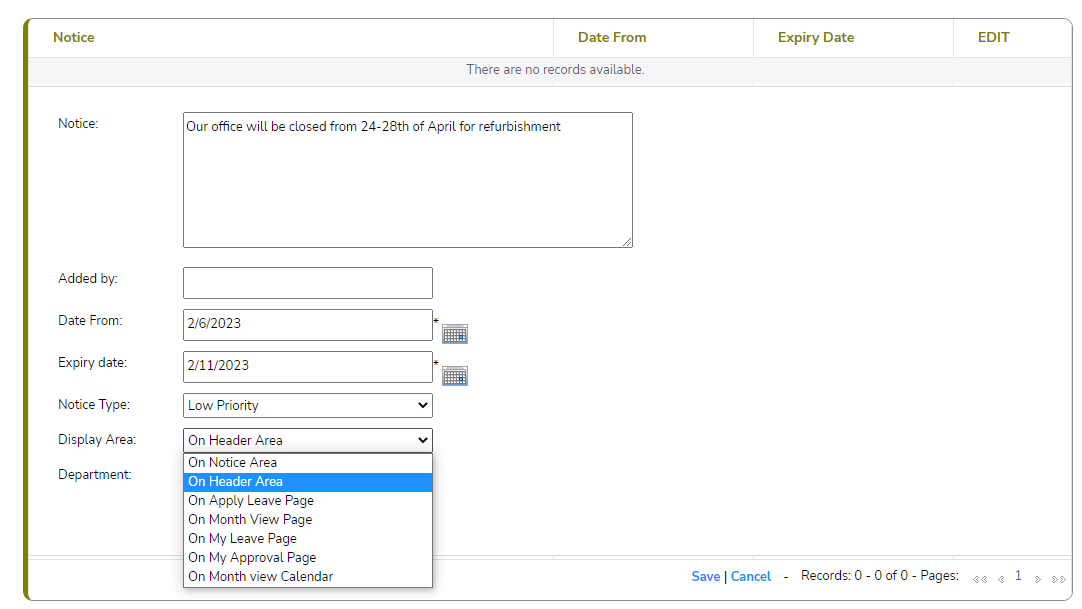Collapse the Display Area dropdown
Screen dimensions: 1082x609
(x=308, y=440)
